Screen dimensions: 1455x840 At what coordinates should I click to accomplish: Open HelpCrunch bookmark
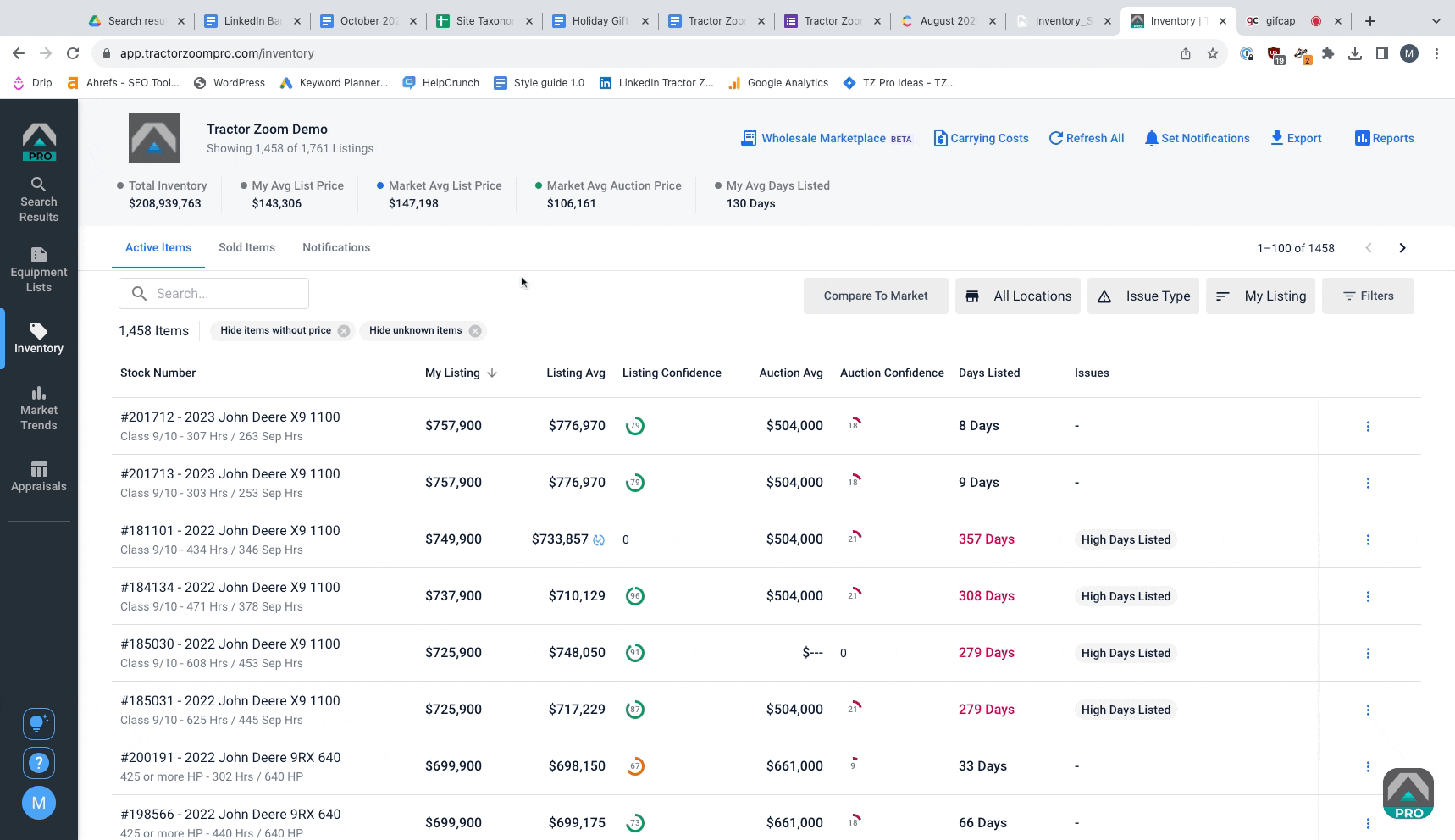(x=441, y=83)
